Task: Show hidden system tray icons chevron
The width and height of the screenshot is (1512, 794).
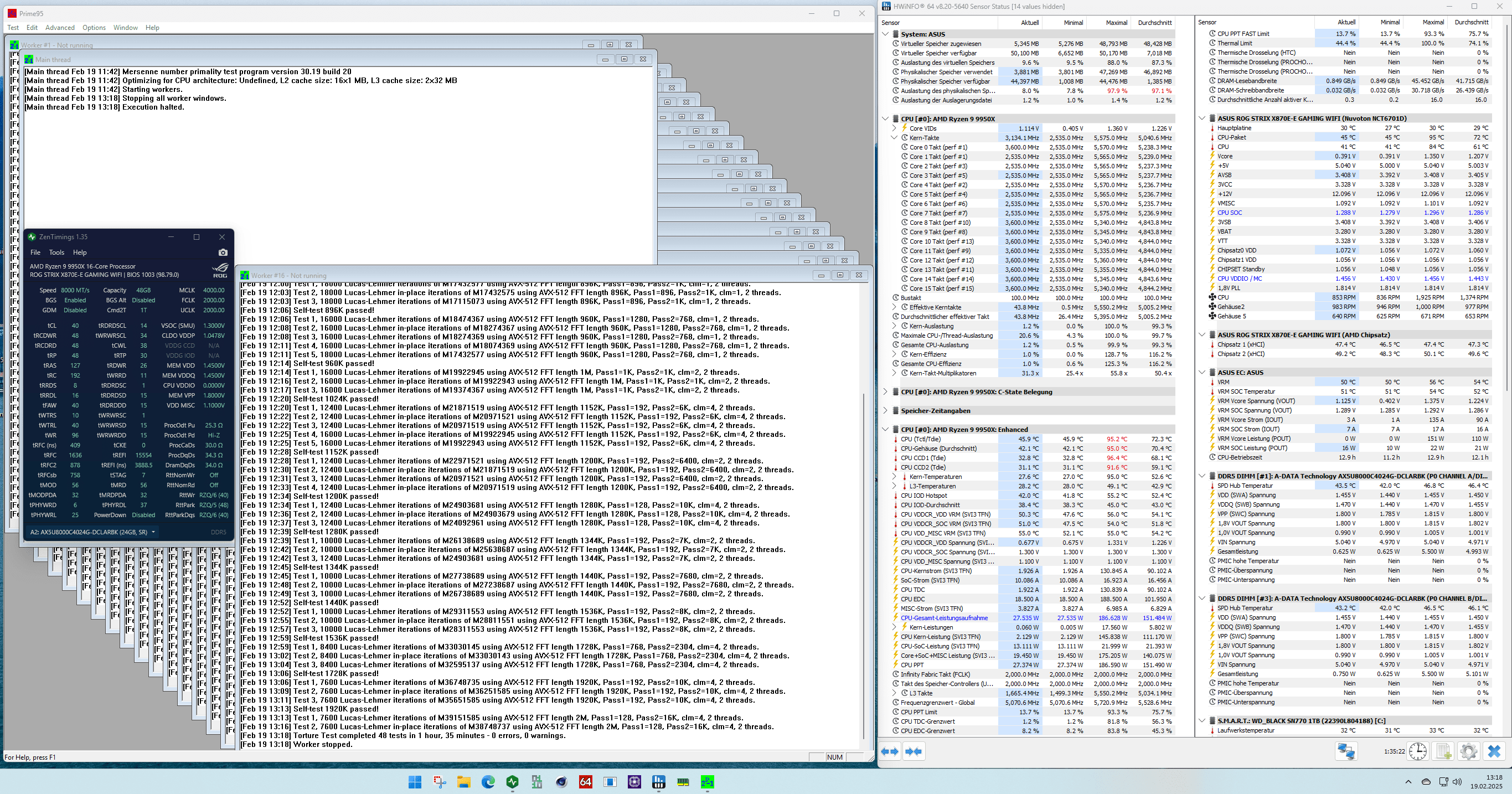Action: click(1408, 782)
